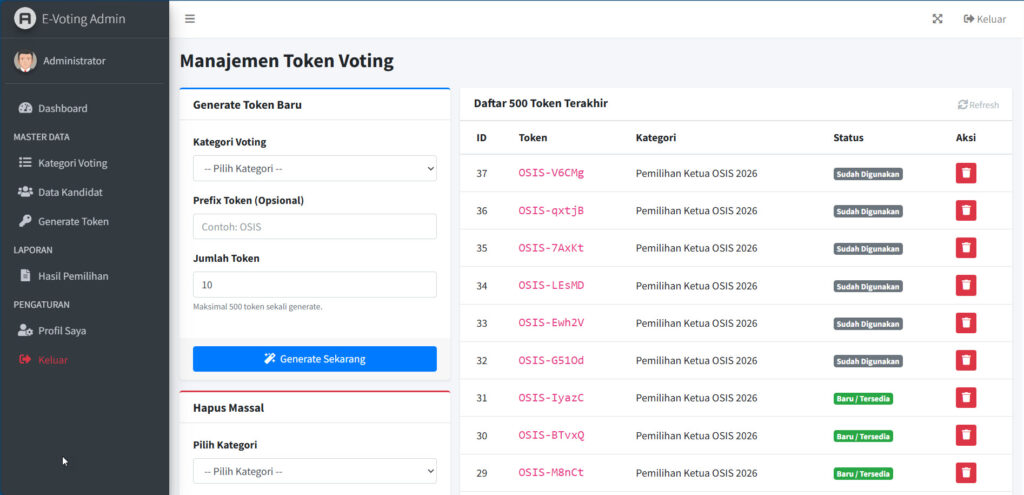Open Dashboard from the sidebar
Viewport: 1024px width, 495px height.
[62, 108]
